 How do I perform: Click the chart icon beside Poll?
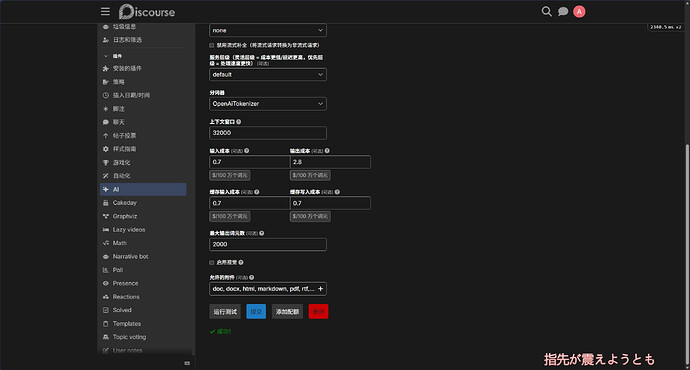point(106,270)
